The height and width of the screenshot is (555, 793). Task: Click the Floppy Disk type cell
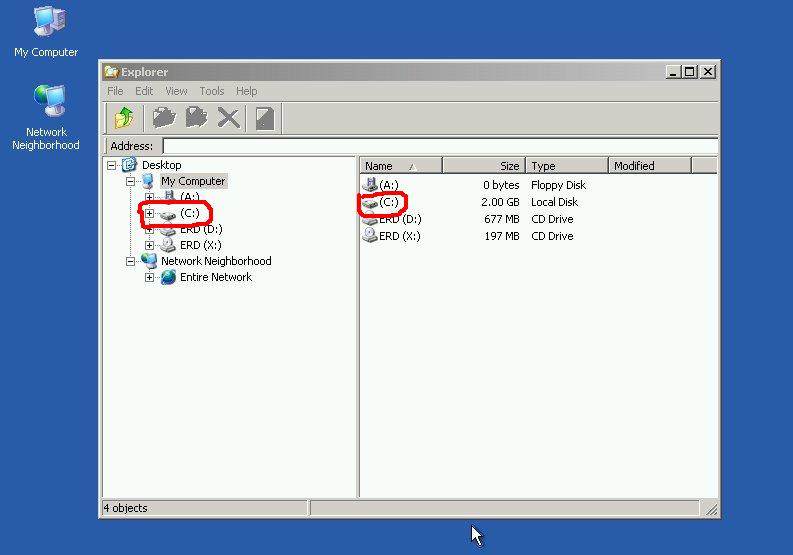pyautogui.click(x=558, y=185)
